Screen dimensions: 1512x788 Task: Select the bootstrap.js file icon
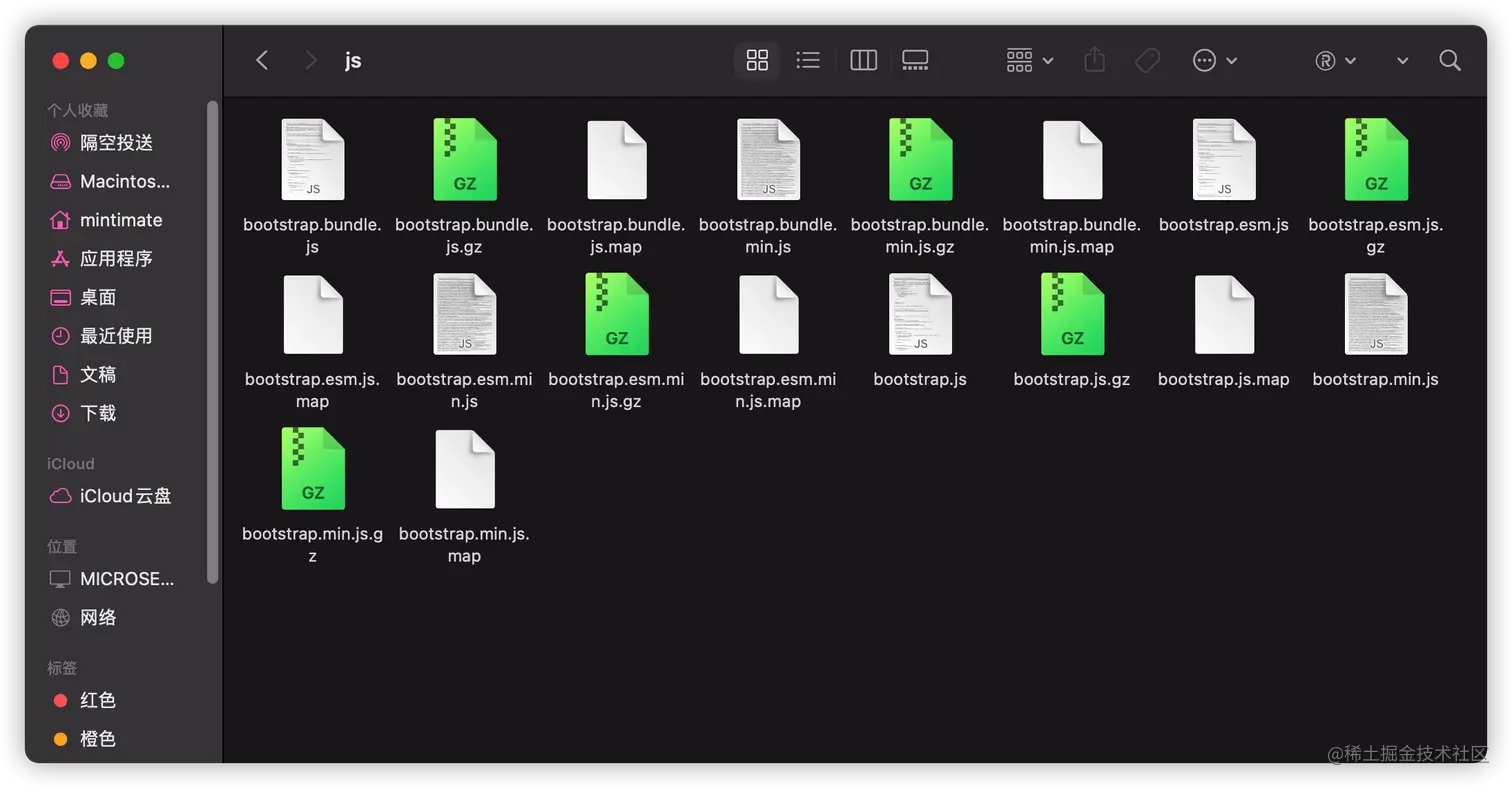tap(921, 315)
